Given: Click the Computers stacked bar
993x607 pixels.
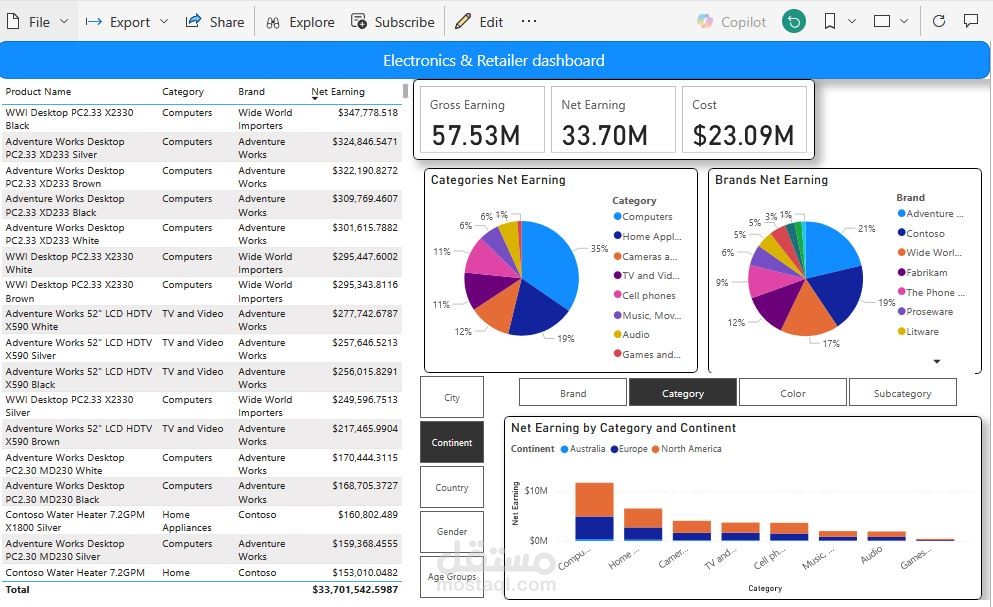Looking at the screenshot, I should tap(594, 511).
